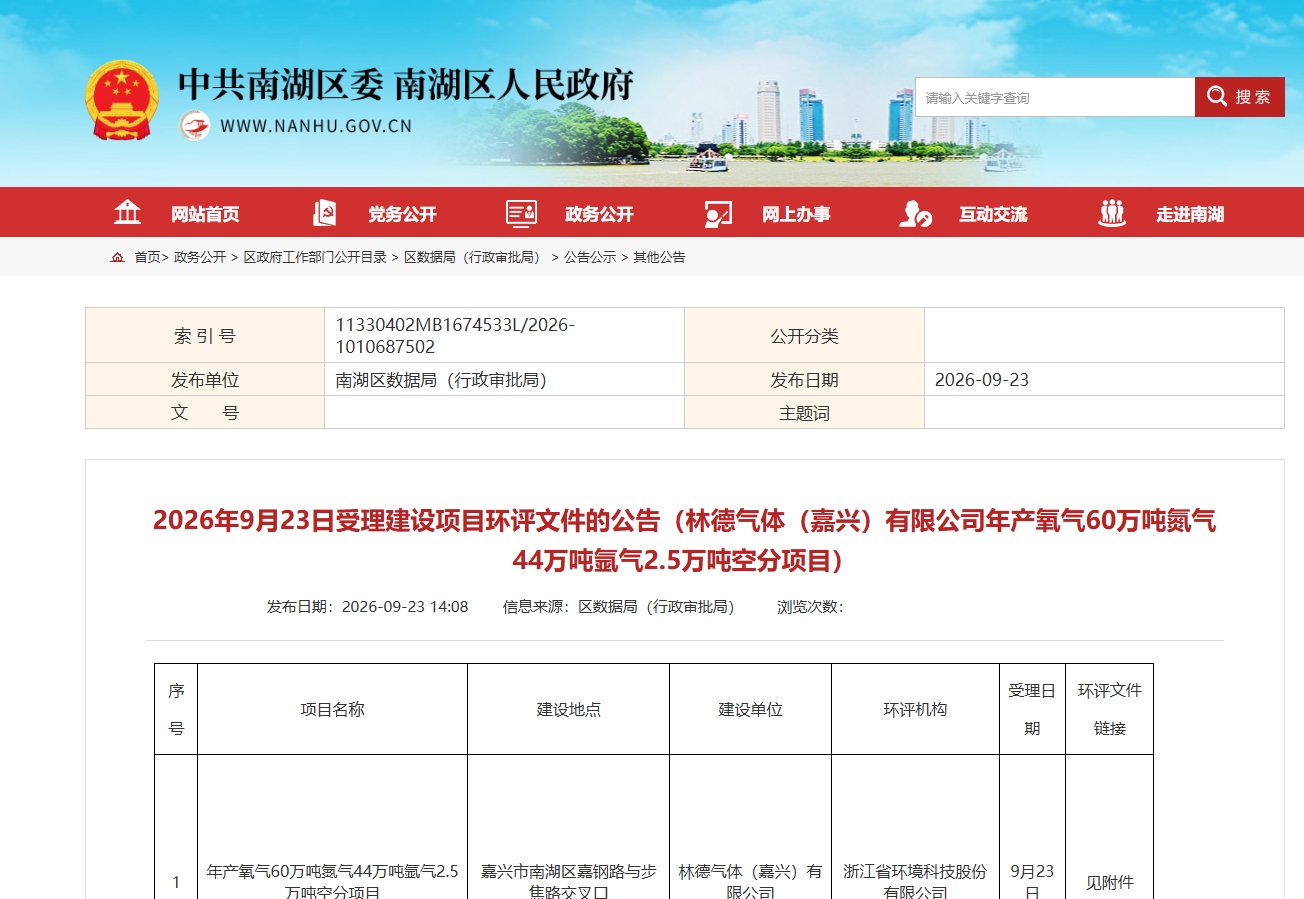This screenshot has width=1304, height=899.
Task: Go to the 网上办事 section
Action: [796, 214]
